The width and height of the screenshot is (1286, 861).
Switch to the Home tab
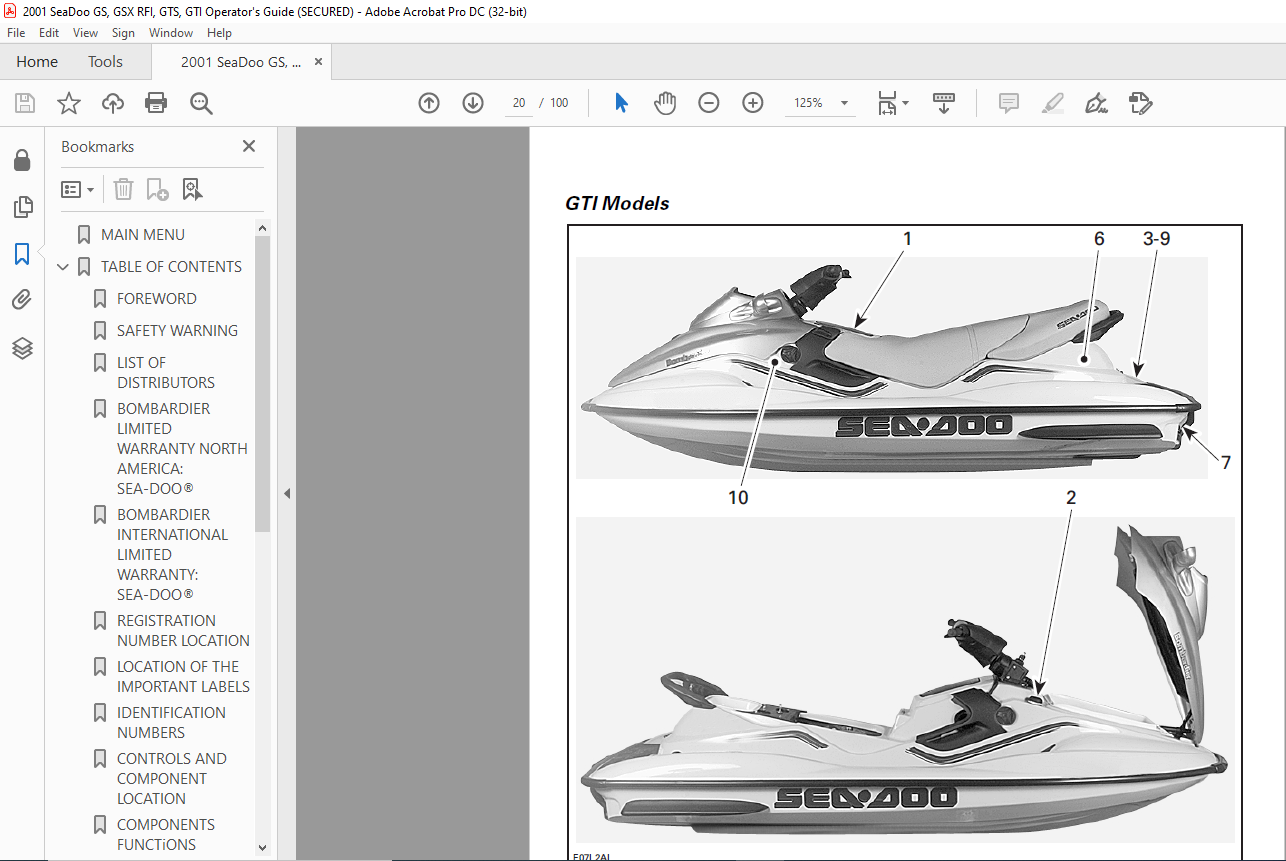37,62
